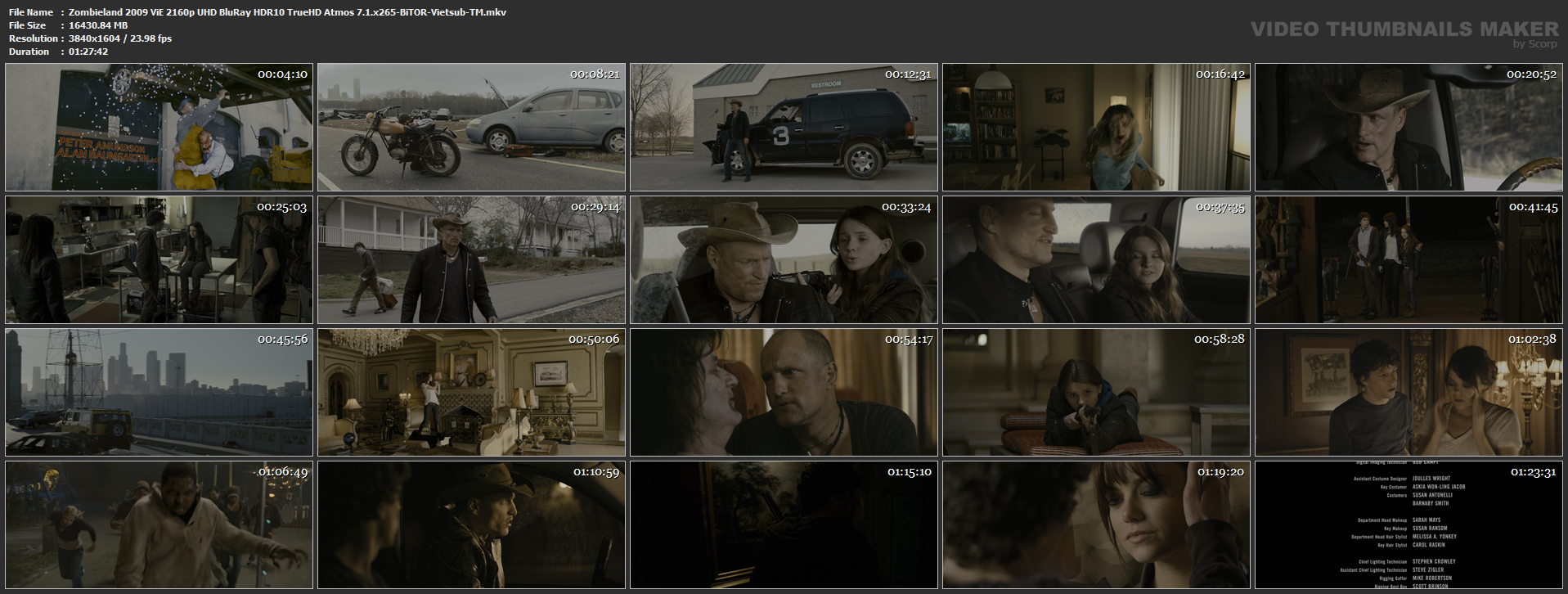
Task: Click the 'File Name' label
Action: coord(31,12)
